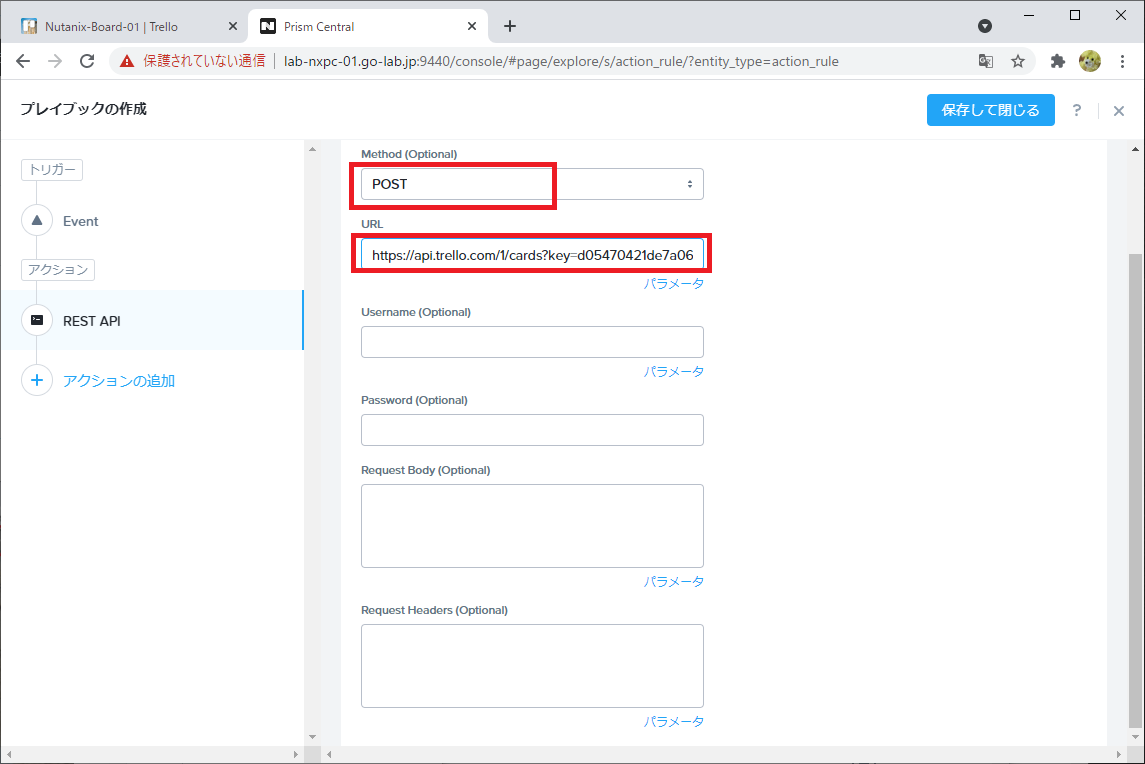
Task: Click パラメータ link under Request Headers
Action: click(673, 722)
